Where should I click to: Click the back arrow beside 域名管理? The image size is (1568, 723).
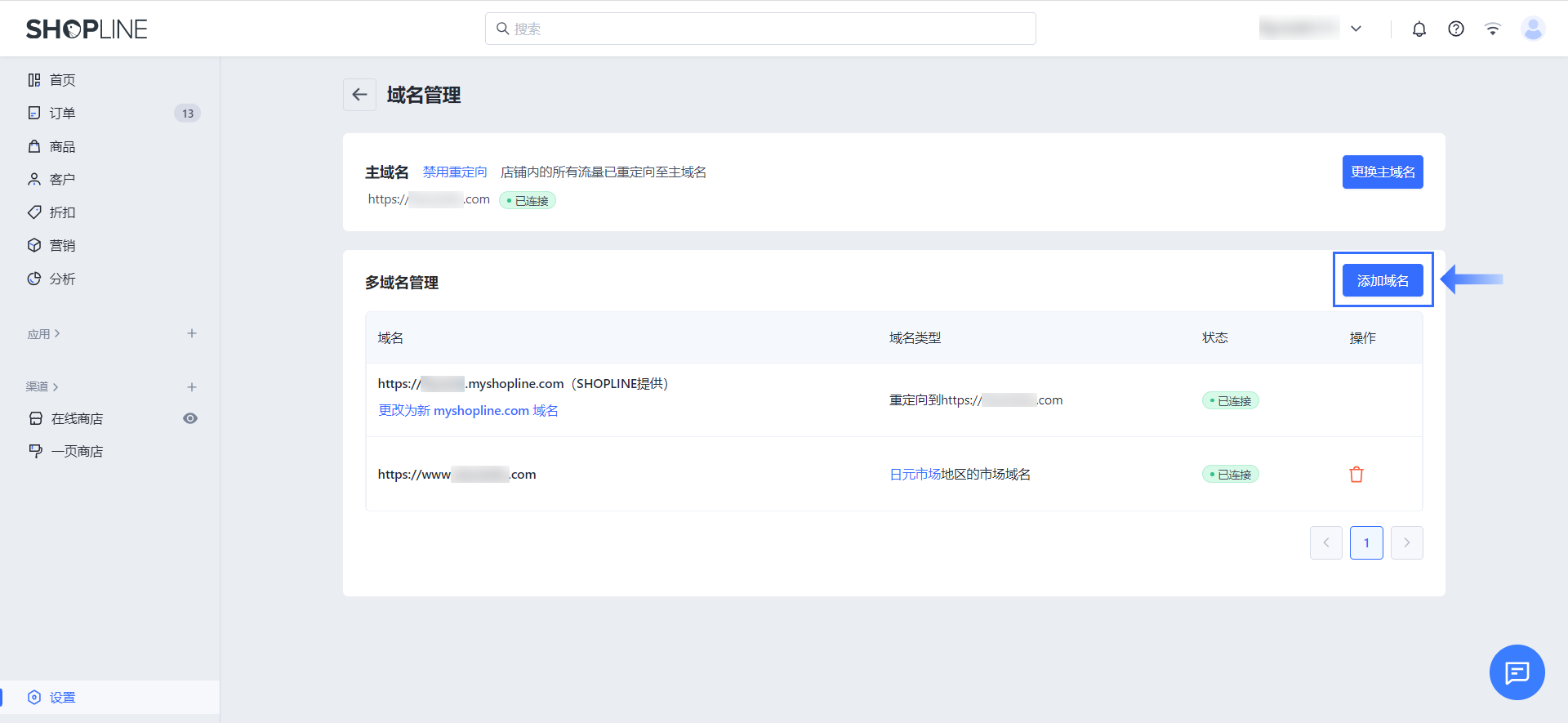coord(359,95)
